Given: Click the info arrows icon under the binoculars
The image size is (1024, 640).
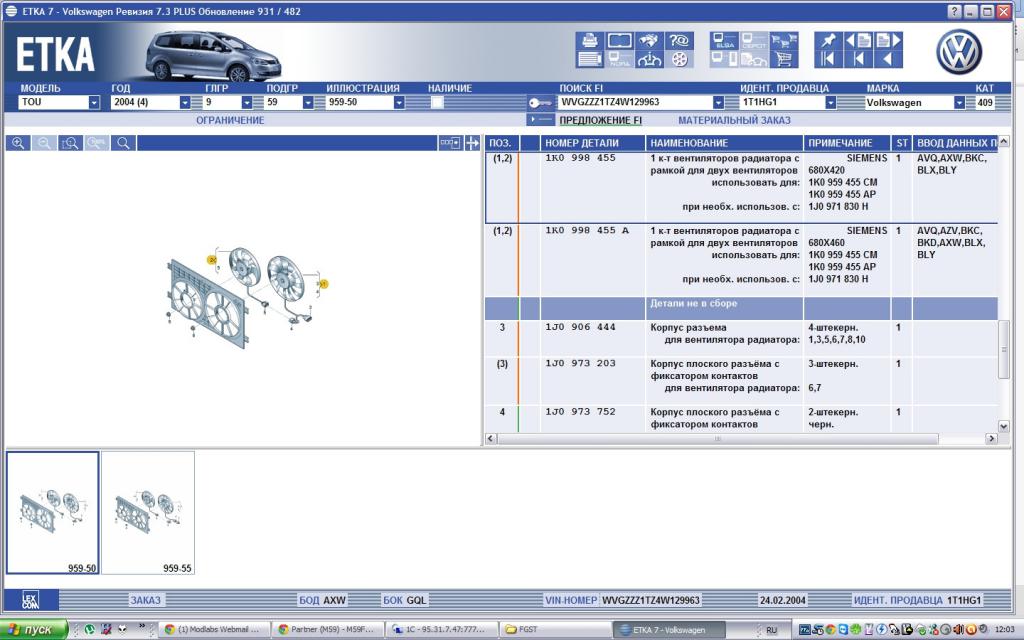Looking at the screenshot, I should tap(648, 59).
